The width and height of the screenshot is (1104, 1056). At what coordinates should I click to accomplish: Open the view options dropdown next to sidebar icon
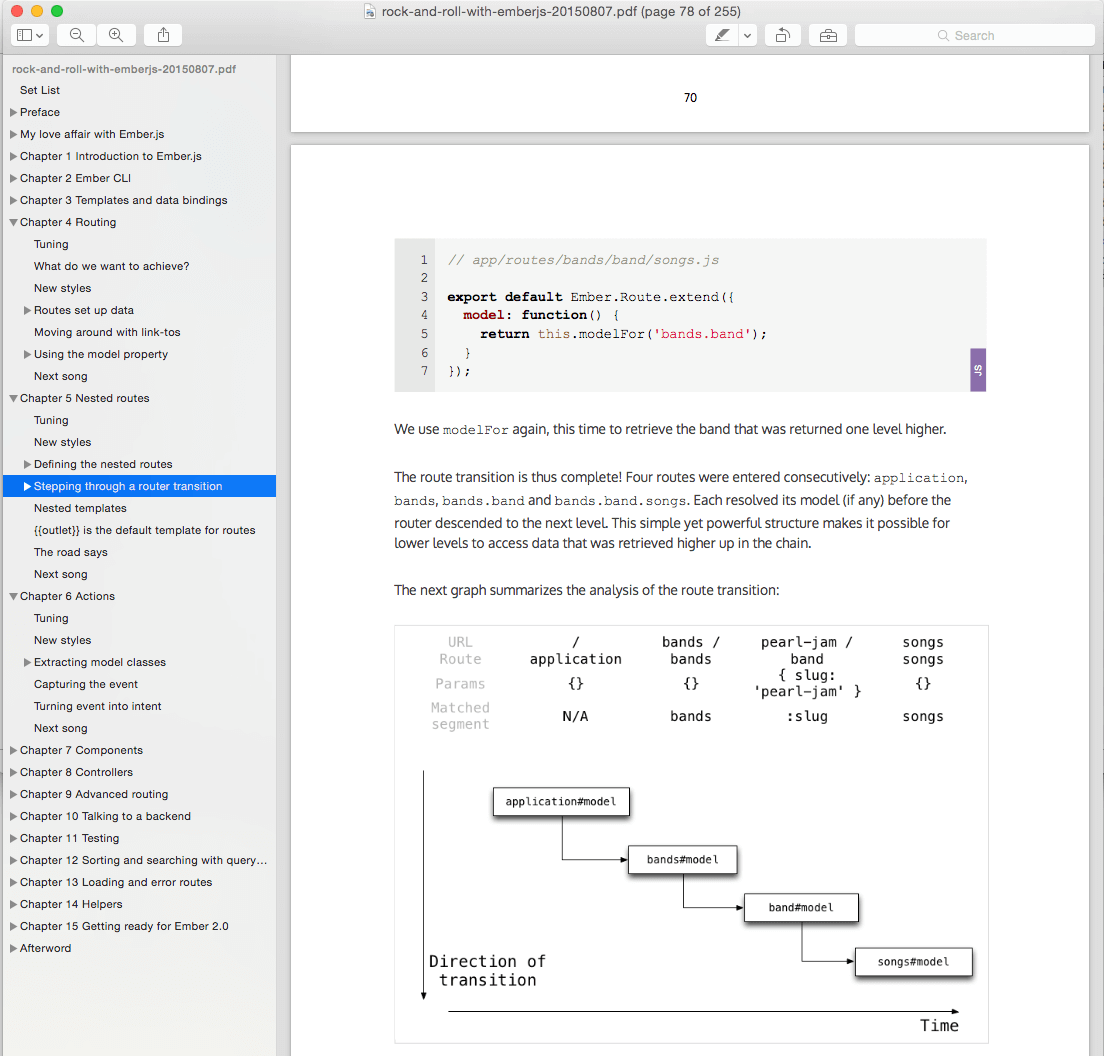[41, 35]
